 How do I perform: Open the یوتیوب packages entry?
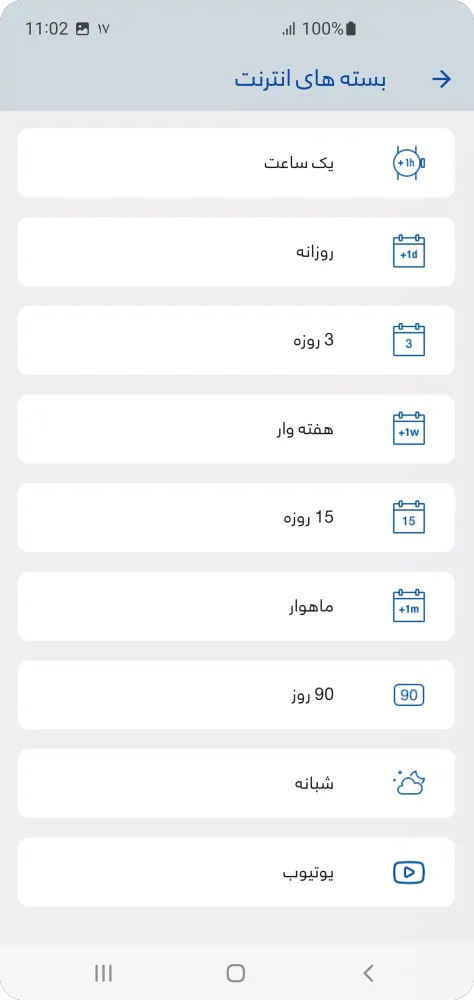tap(236, 872)
